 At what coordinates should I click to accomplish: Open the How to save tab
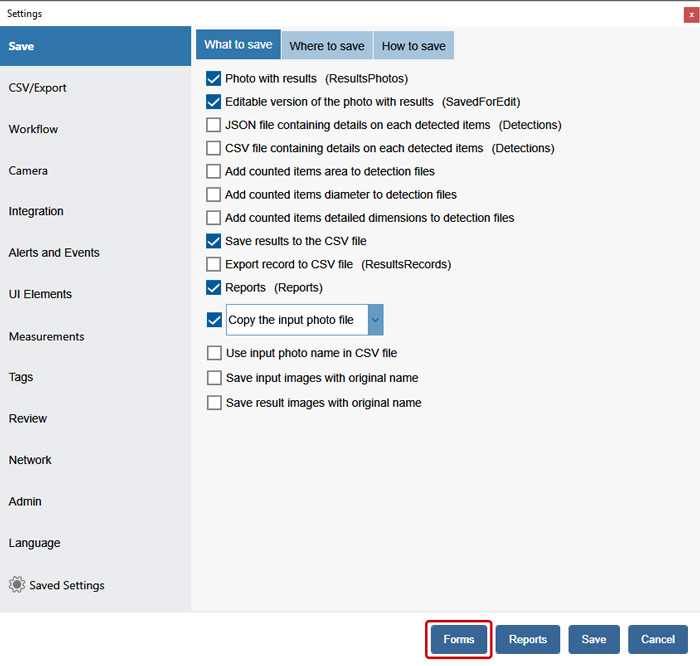click(413, 46)
